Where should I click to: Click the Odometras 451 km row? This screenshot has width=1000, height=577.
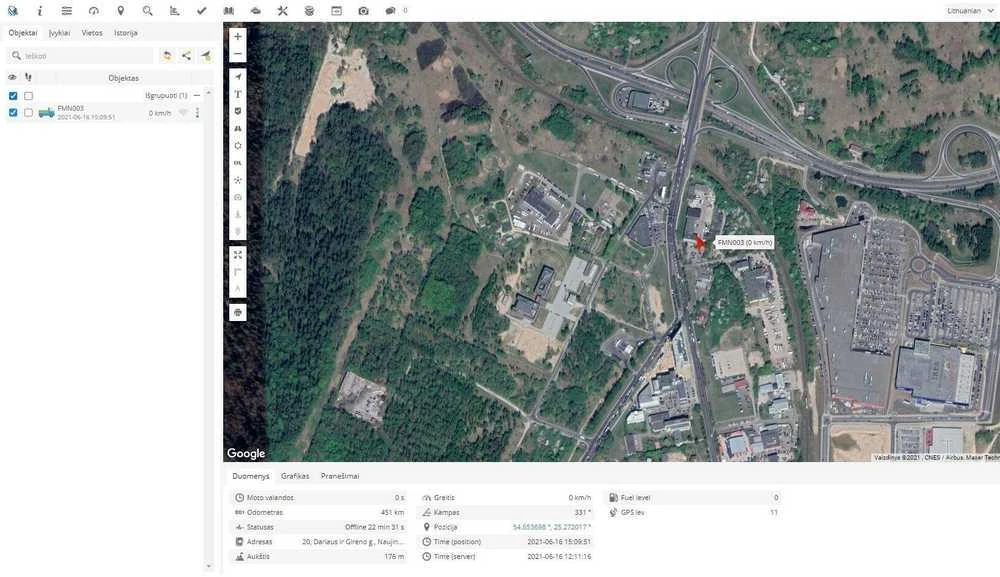click(x=319, y=513)
